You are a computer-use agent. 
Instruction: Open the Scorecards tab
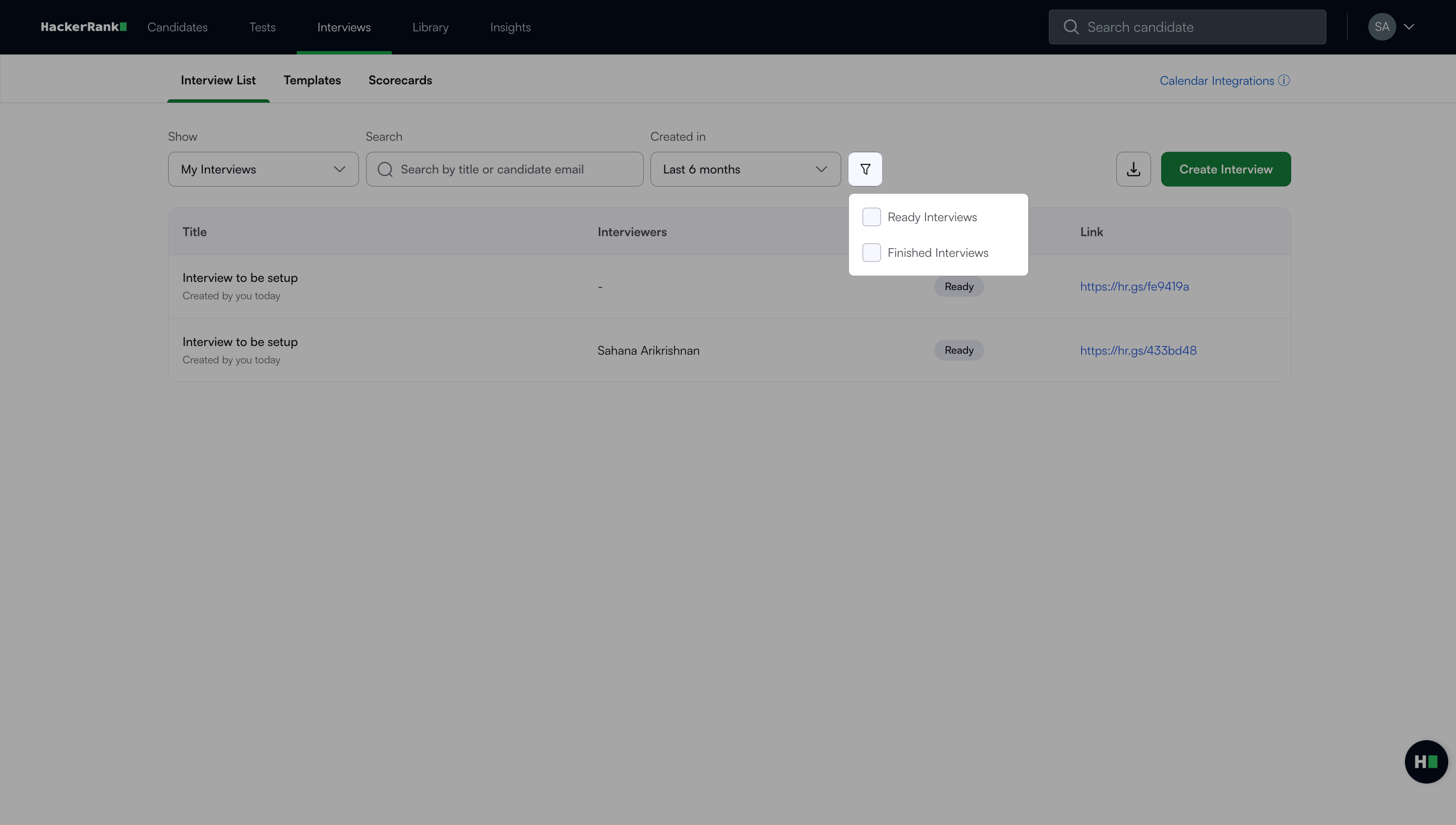400,80
